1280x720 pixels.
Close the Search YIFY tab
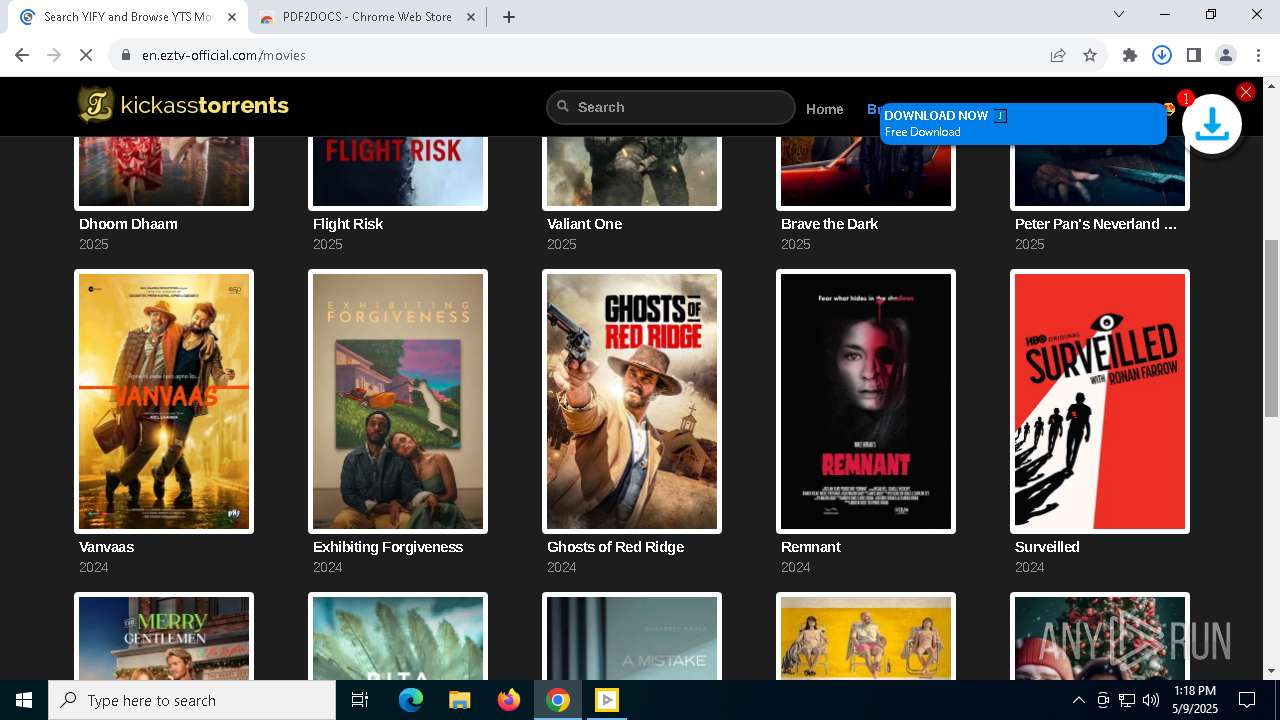(x=232, y=17)
